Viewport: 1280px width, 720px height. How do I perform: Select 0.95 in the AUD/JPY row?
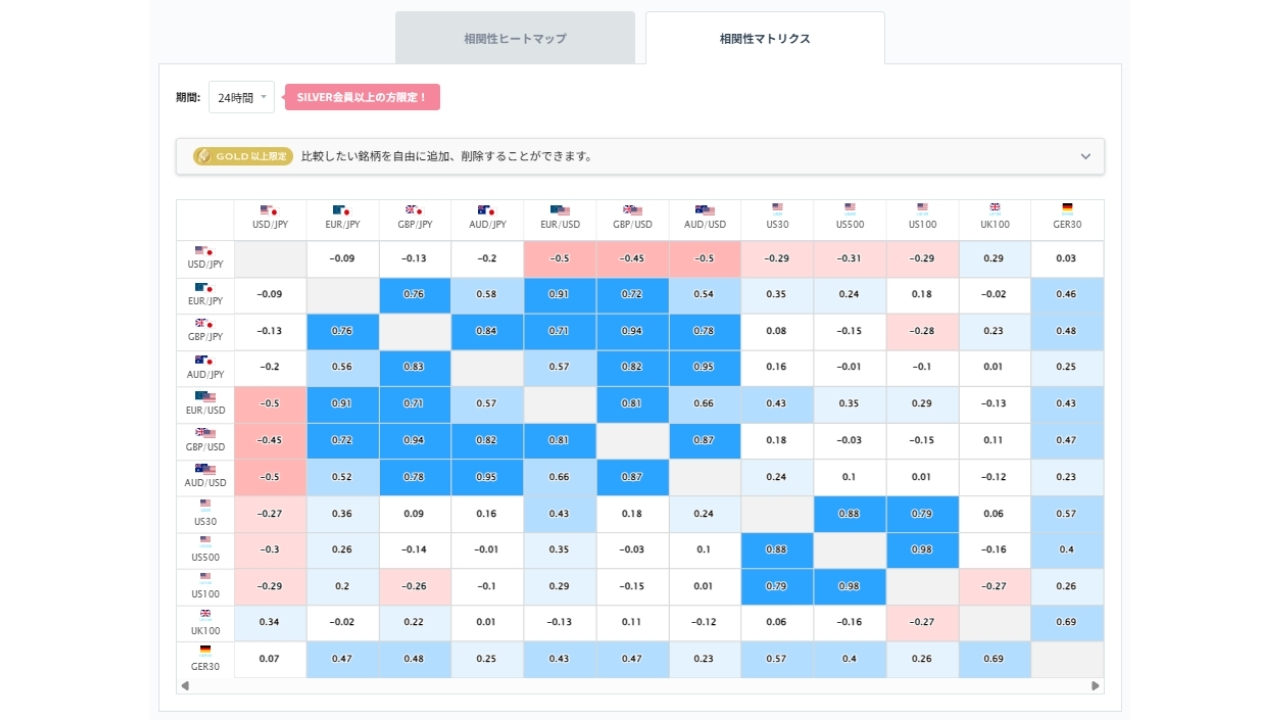click(x=705, y=367)
